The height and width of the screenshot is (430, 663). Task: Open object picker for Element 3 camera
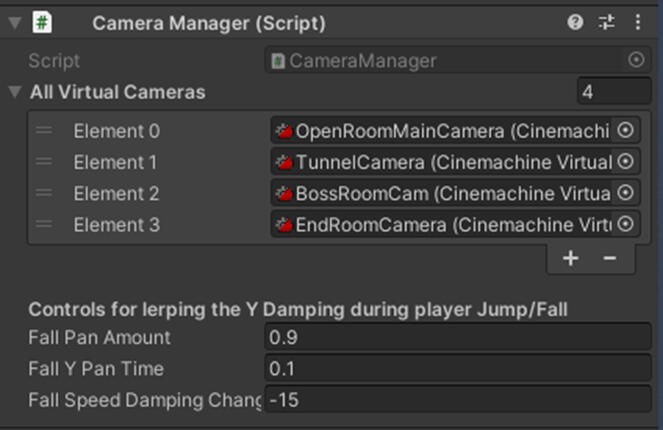[626, 225]
